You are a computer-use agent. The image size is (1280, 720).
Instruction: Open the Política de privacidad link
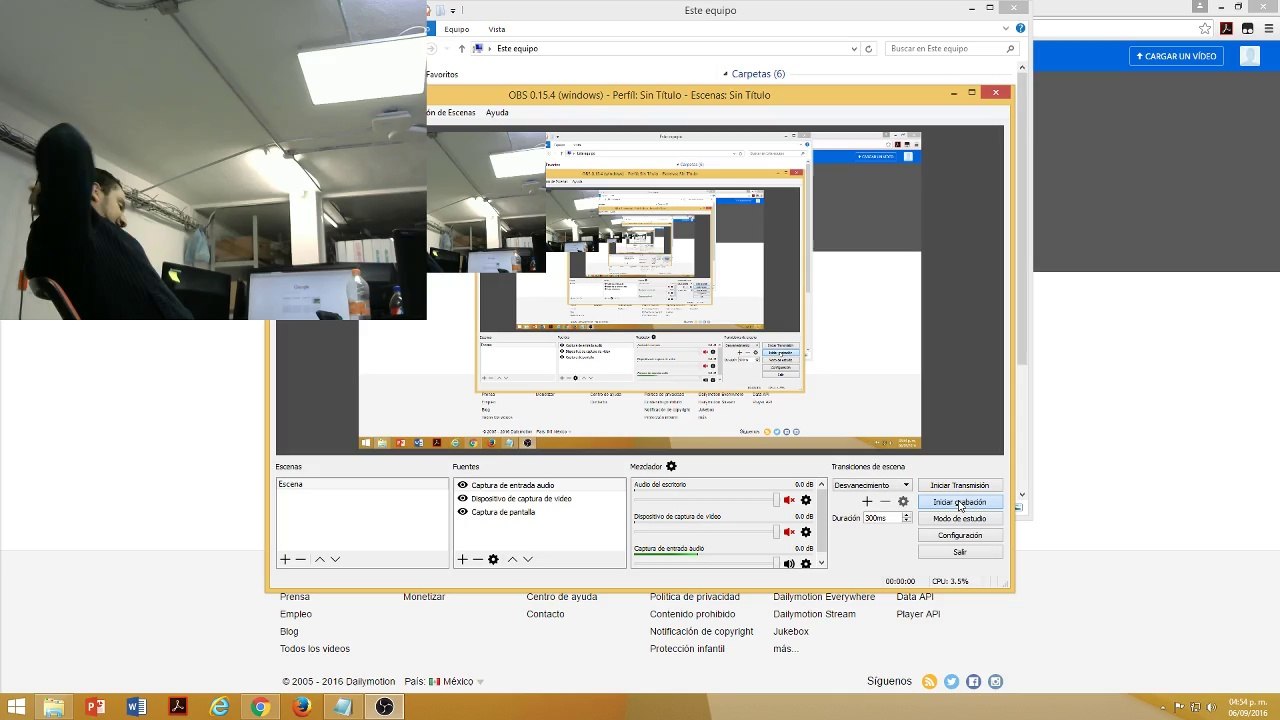tap(695, 597)
